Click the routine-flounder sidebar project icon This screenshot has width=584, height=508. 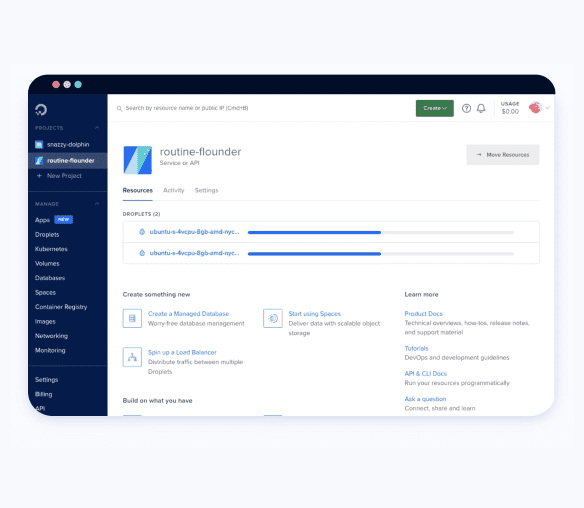[x=39, y=161]
